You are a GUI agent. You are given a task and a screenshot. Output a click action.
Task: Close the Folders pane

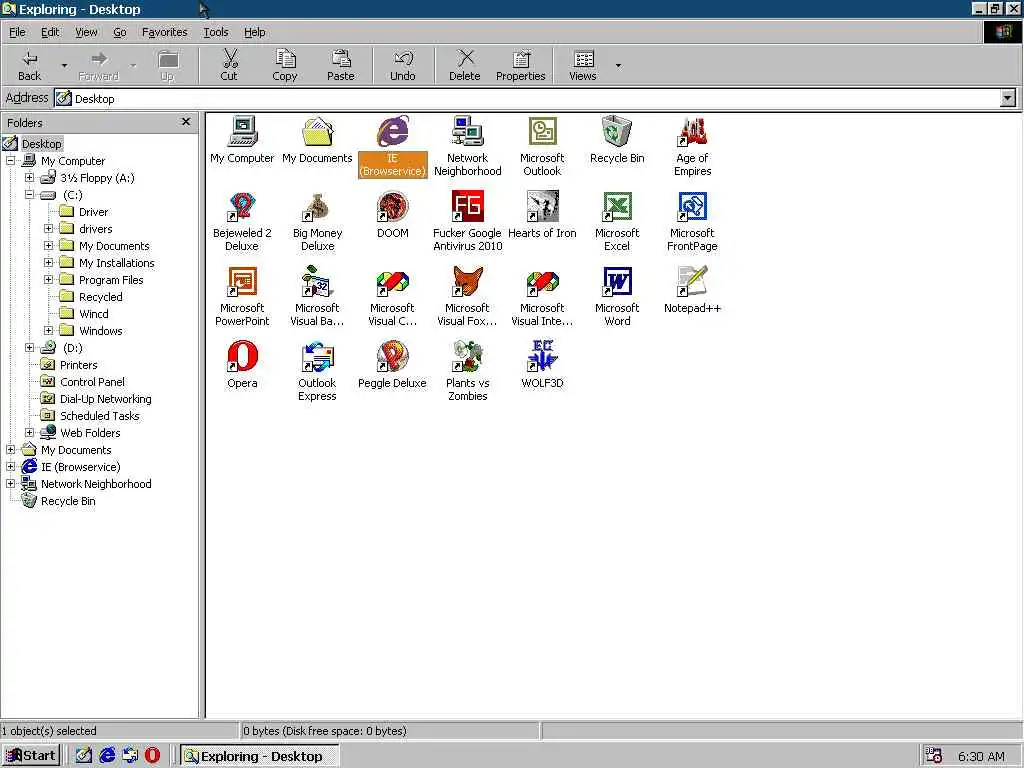tap(186, 122)
